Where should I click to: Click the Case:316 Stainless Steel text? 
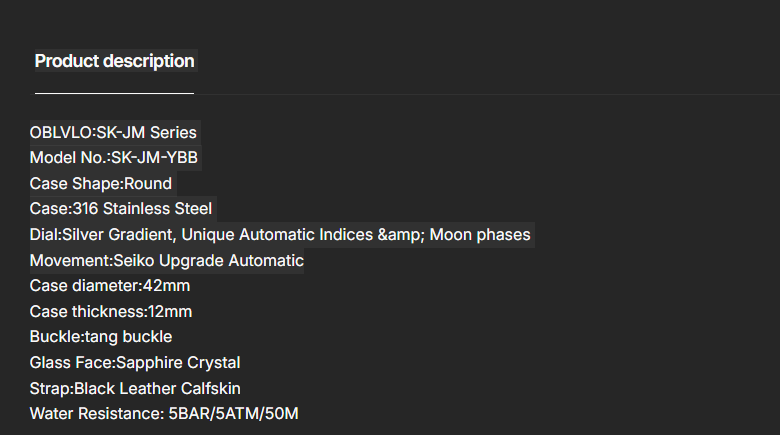[121, 209]
